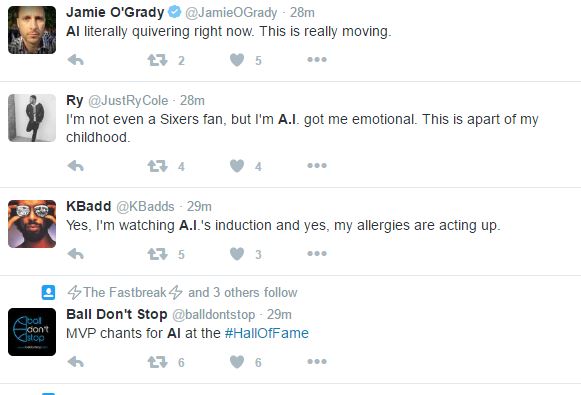Like Ry's emotional A.I. tweet
581x395 pixels.
tap(237, 166)
